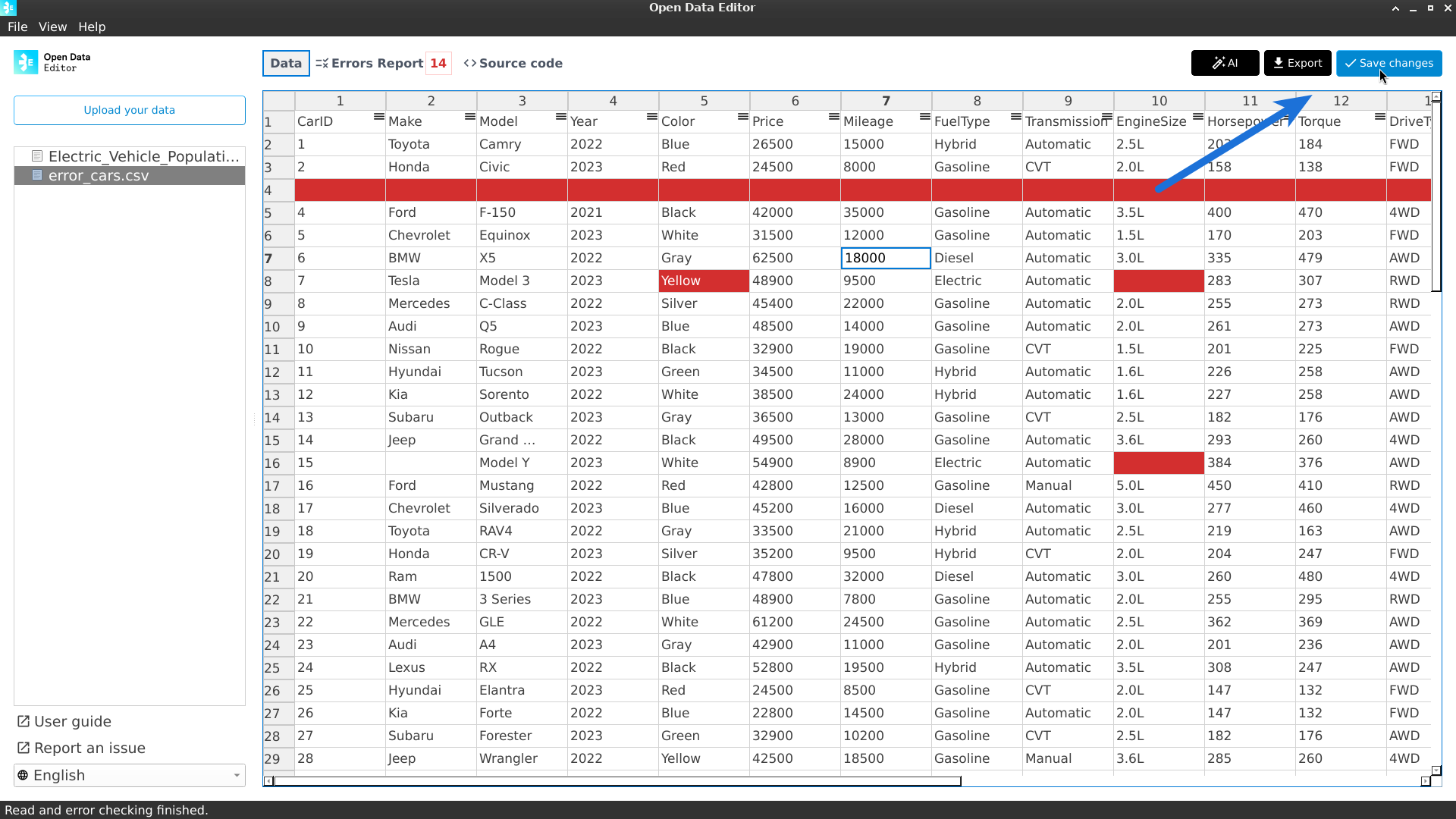1456x819 pixels.
Task: Open the Torque column dropdown menu
Action: [1379, 117]
